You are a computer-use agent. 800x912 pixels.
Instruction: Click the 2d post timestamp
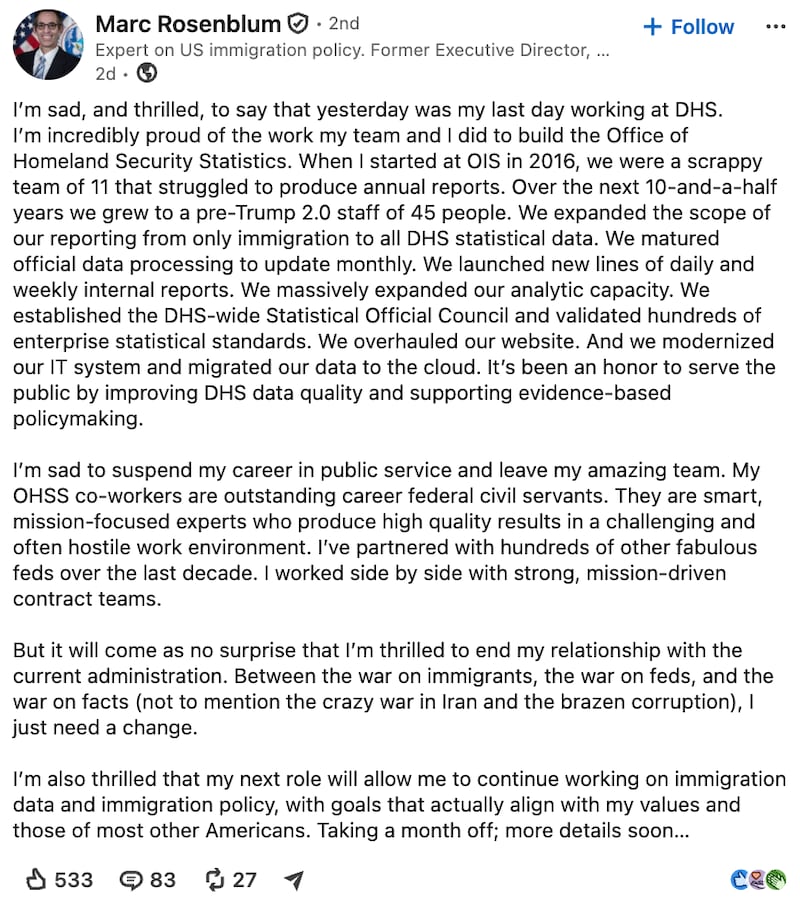pos(105,74)
